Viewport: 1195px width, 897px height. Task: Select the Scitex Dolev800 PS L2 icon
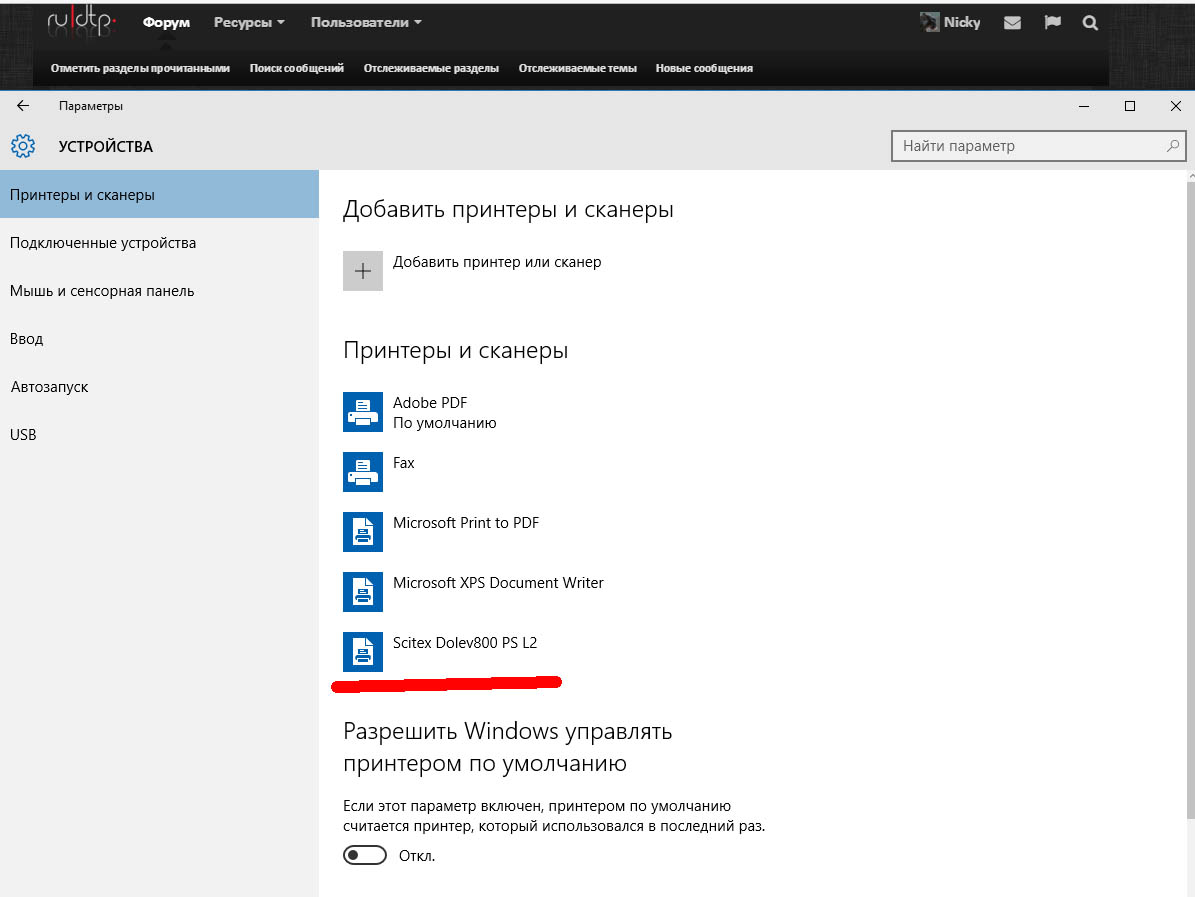tap(363, 652)
